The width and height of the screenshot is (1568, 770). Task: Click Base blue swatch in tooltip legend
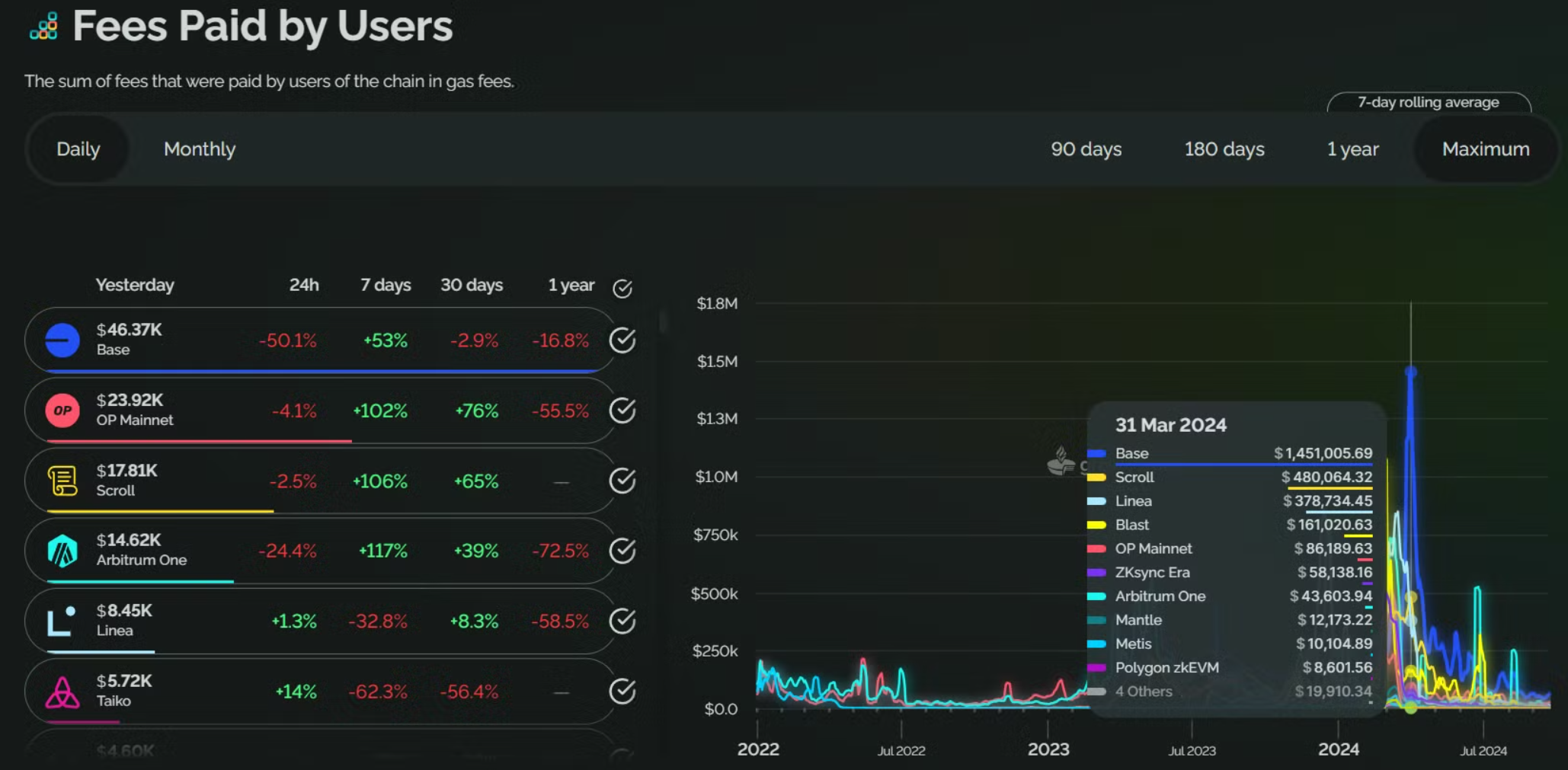tap(1096, 453)
